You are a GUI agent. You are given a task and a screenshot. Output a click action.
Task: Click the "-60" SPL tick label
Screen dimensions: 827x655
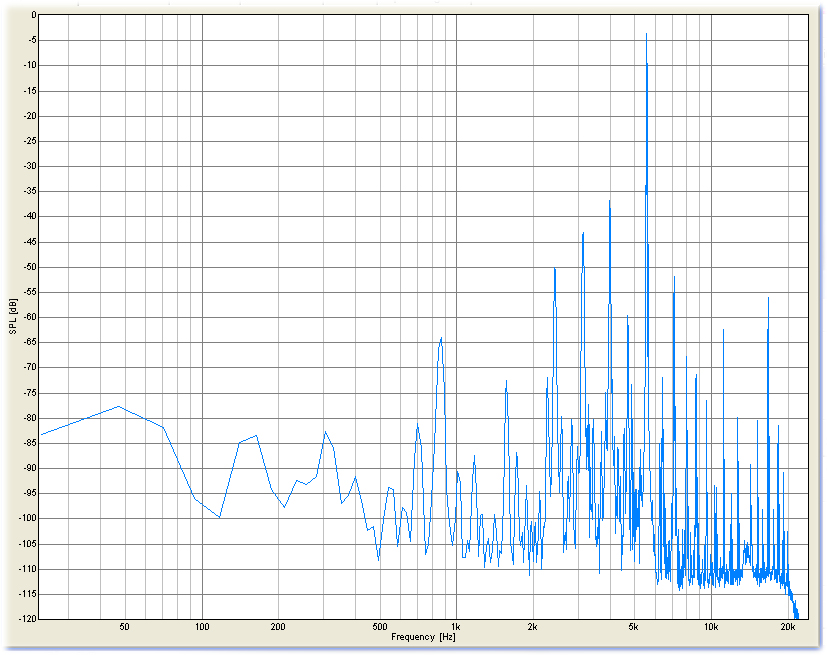pos(29,317)
